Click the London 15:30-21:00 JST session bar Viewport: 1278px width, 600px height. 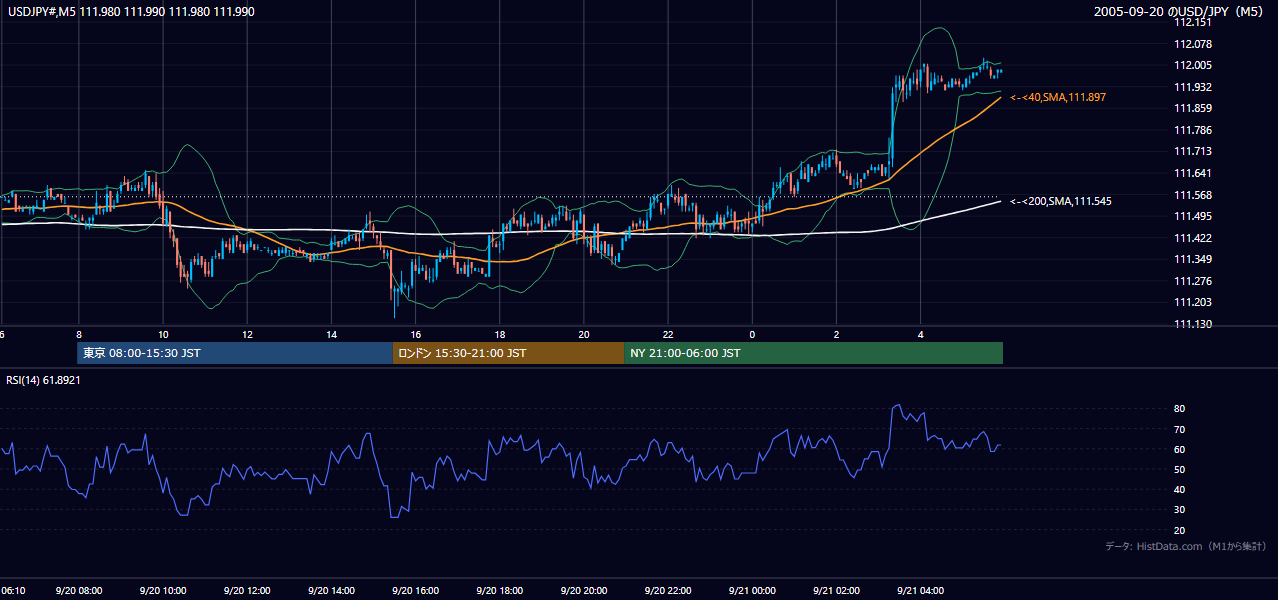tap(508, 353)
